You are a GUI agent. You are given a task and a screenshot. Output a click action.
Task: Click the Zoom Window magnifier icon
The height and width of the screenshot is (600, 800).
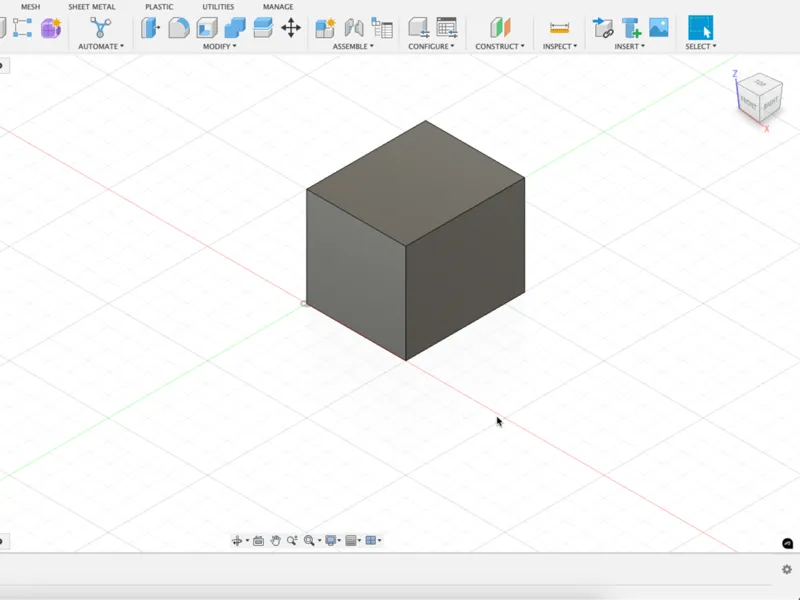pos(309,541)
